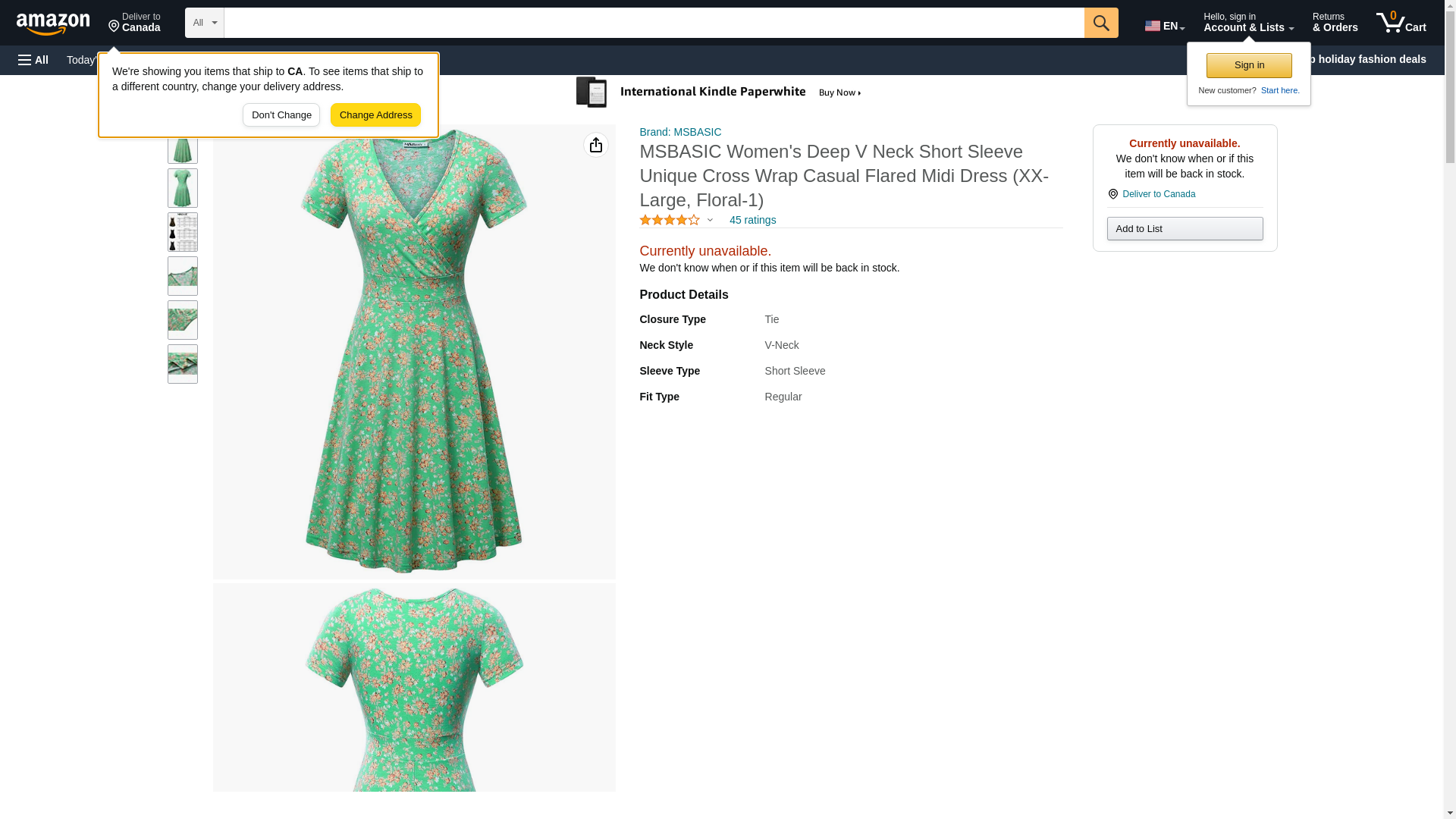Expand the Account & Lists menu
The width and height of the screenshot is (1456, 819).
[1247, 23]
